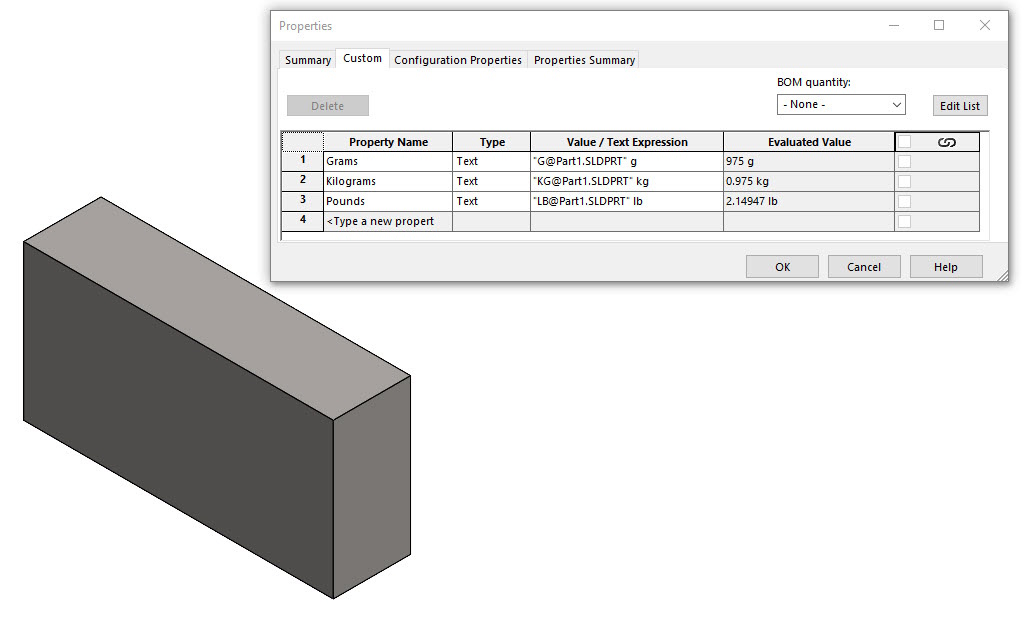
Task: Open the BOM quantity dropdown
Action: pos(841,103)
